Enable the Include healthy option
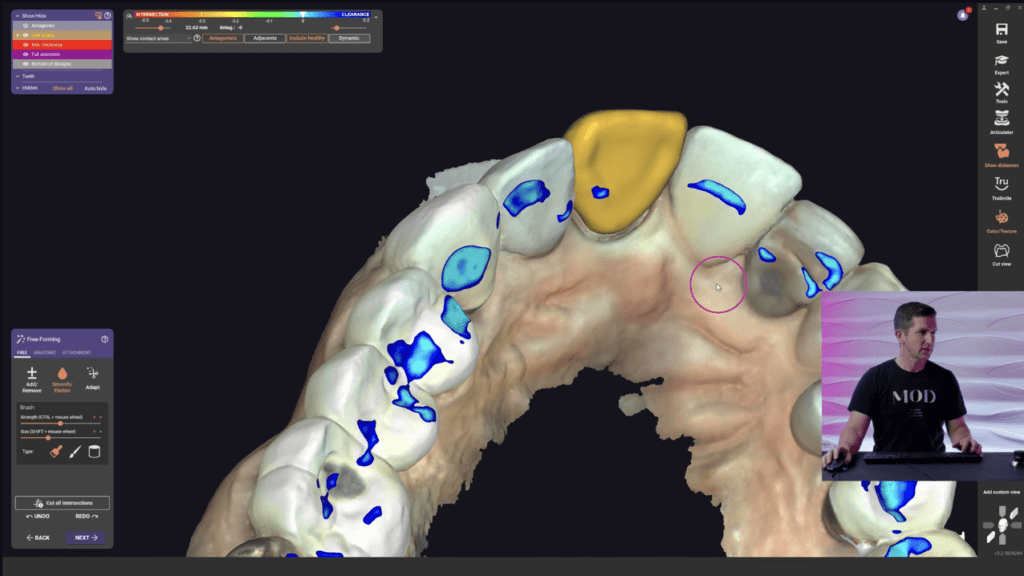 [308, 37]
